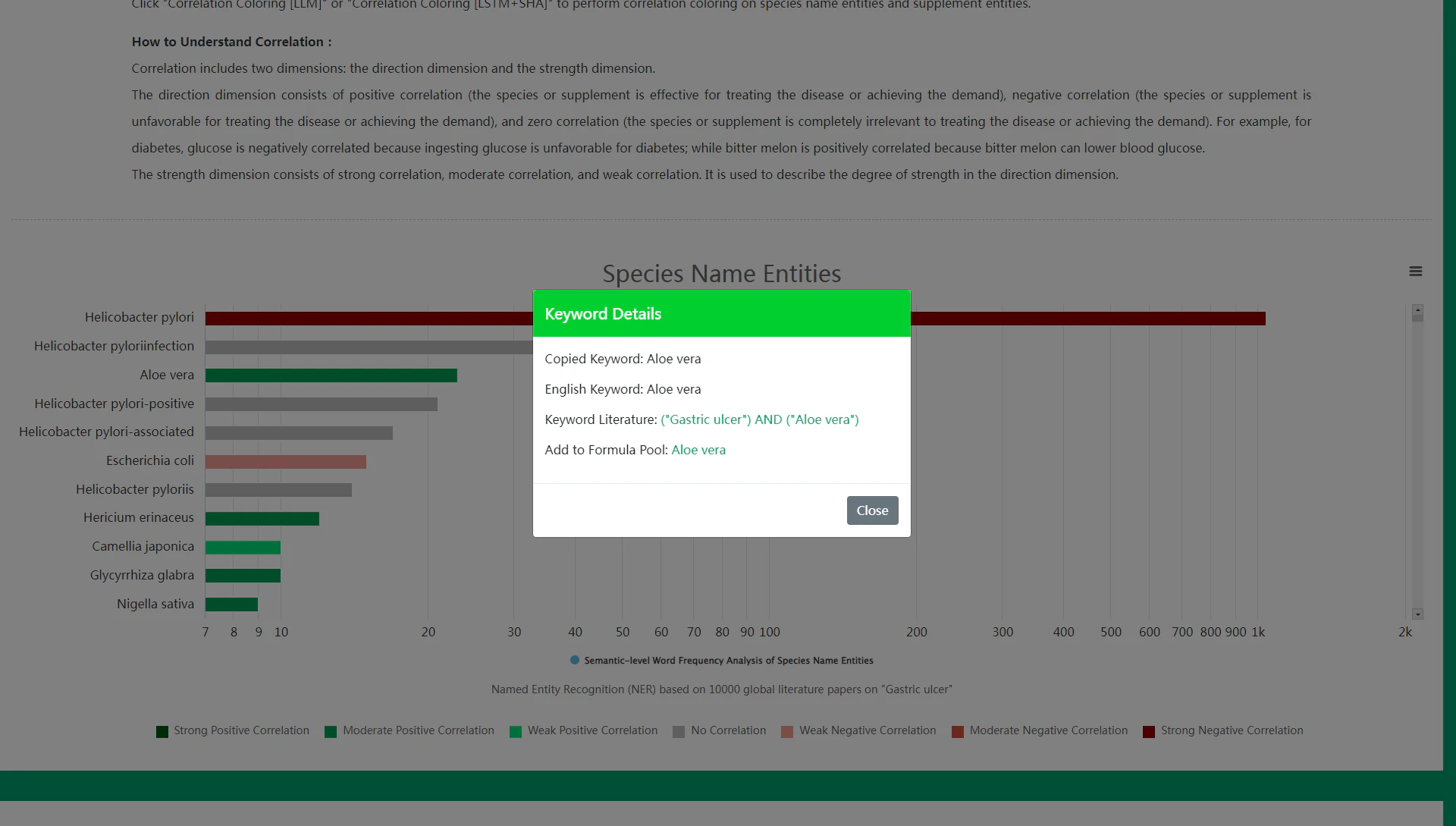Screen dimensions: 1456x826
Task: Open the chart export menu
Action: pyautogui.click(x=1415, y=271)
